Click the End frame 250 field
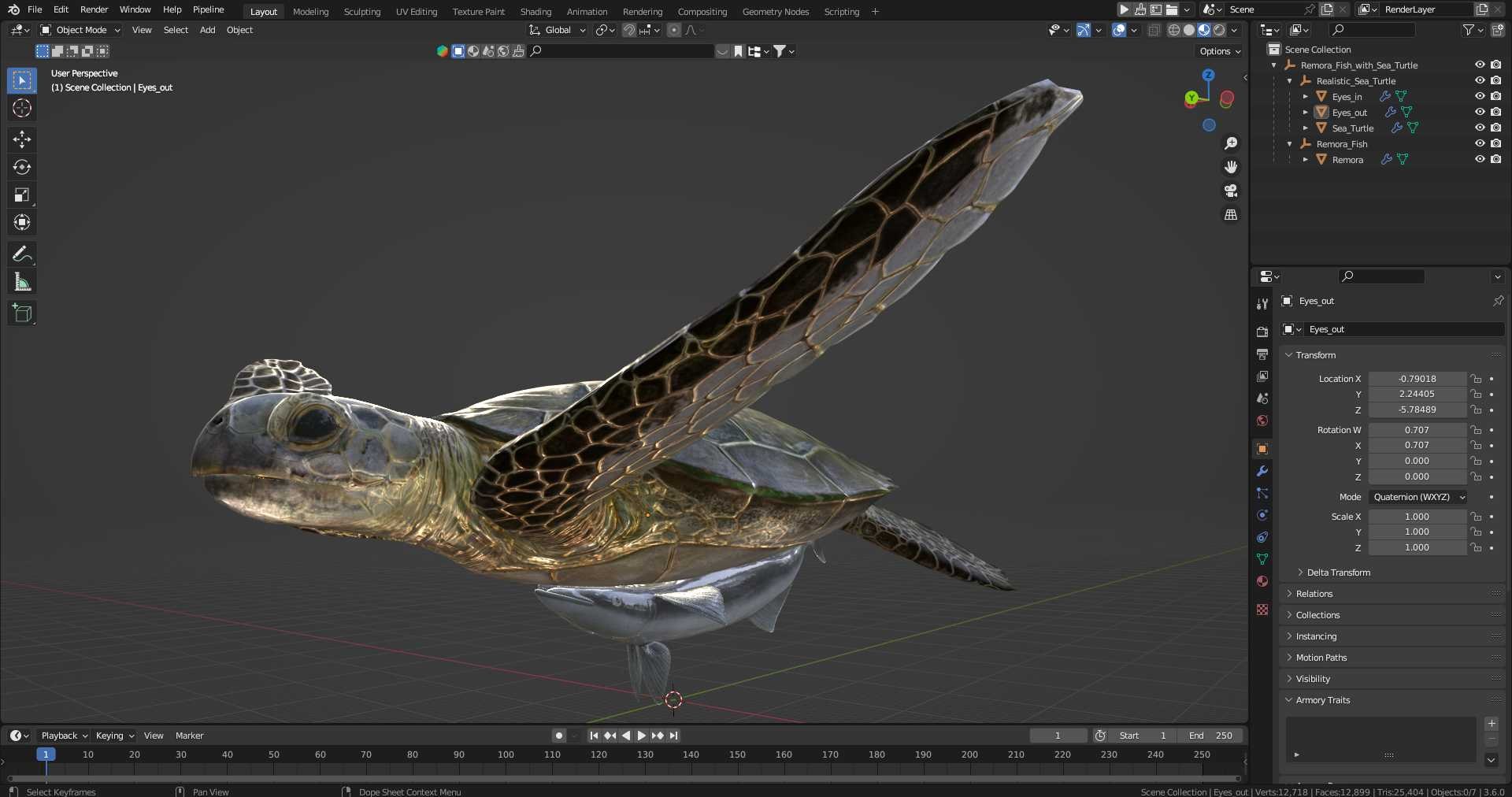This screenshot has height=797, width=1512. [x=1211, y=736]
